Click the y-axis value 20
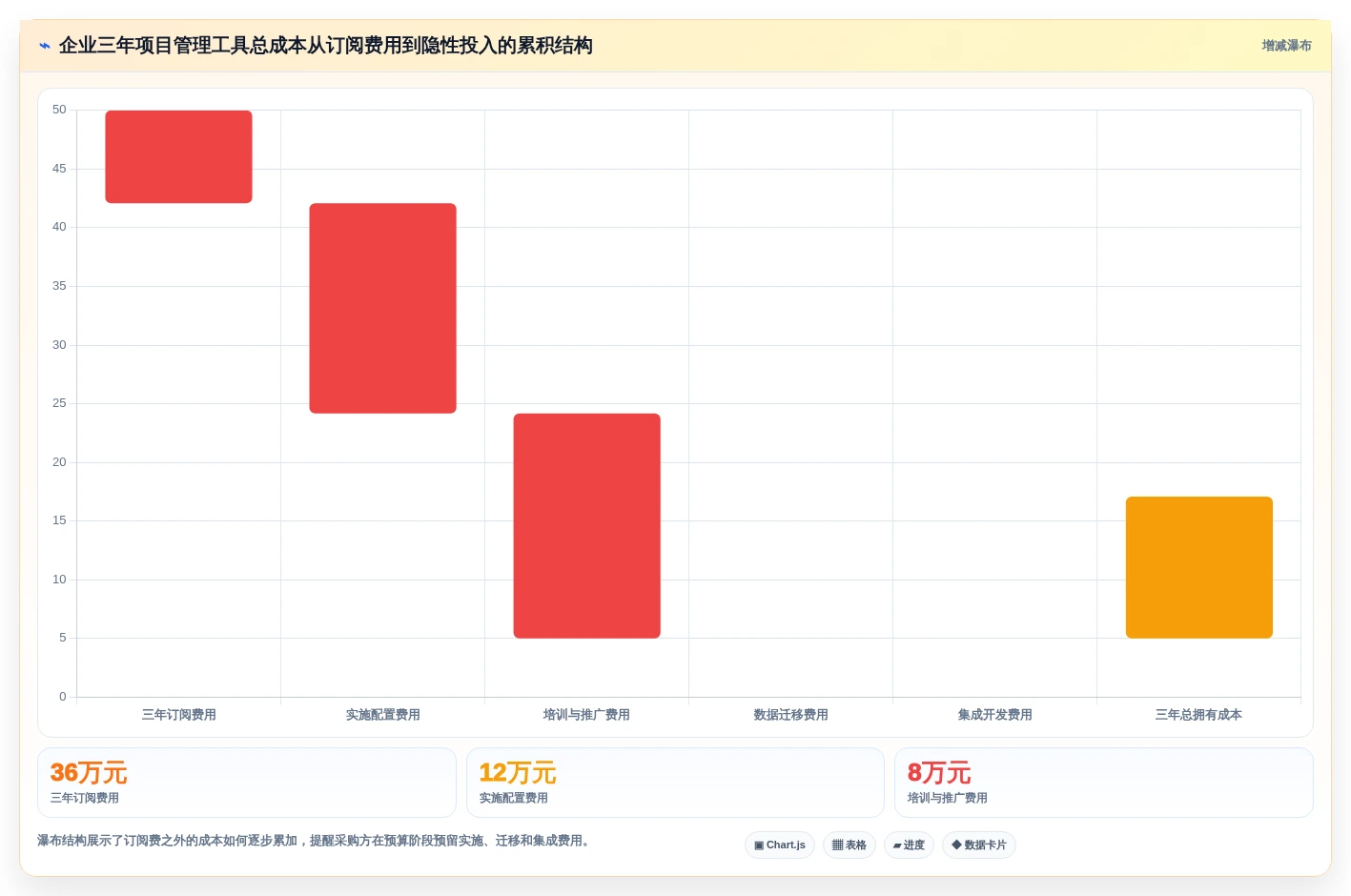Viewport: 1351px width, 896px height. pos(59,462)
